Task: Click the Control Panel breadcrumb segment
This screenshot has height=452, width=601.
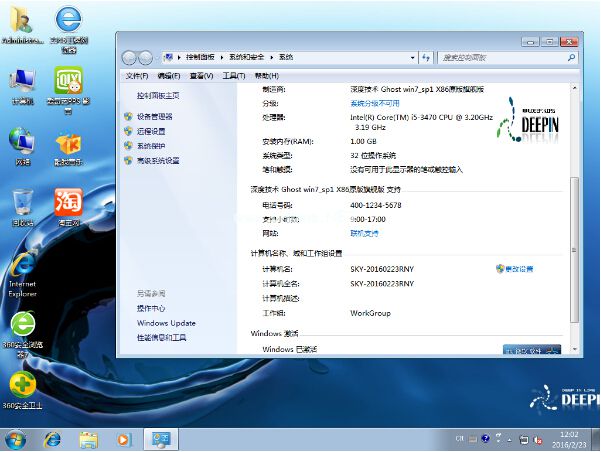Action: tap(200, 58)
